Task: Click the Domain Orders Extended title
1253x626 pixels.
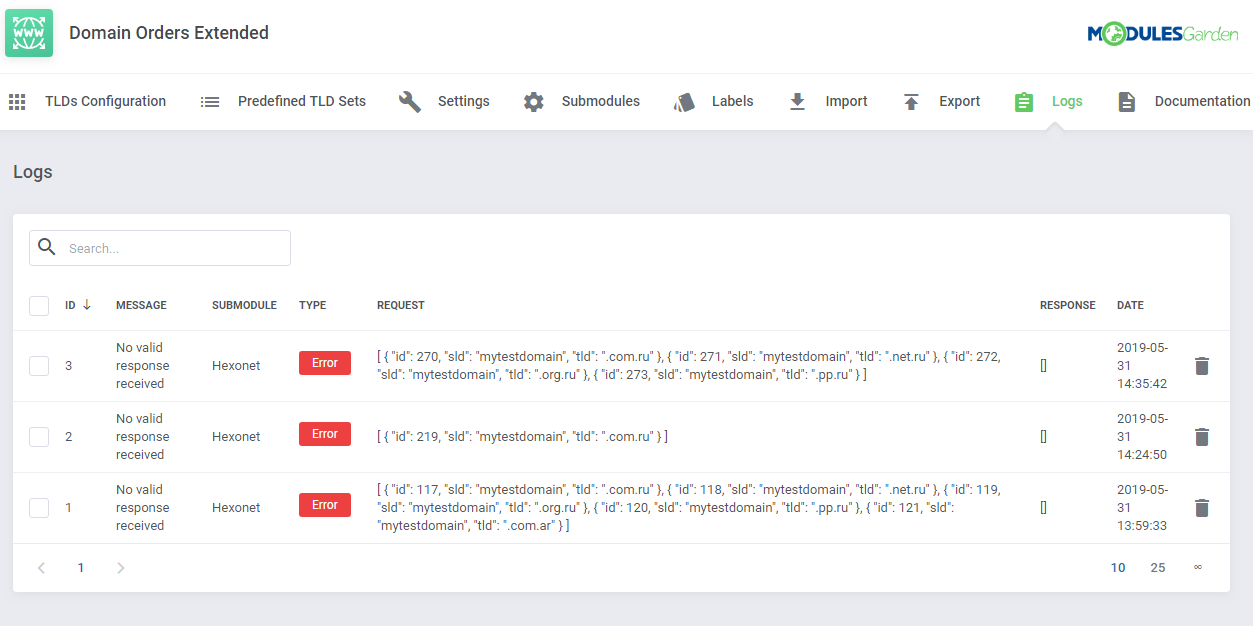Action: click(x=169, y=33)
